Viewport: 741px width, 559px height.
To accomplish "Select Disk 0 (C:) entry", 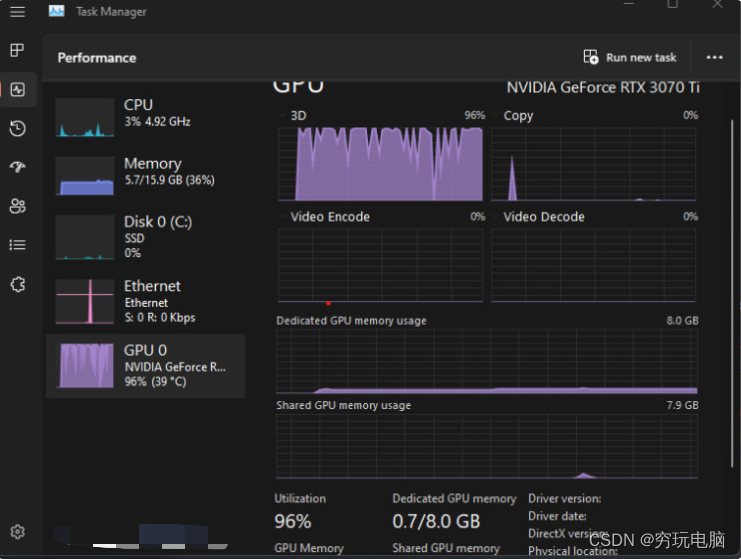I will tap(146, 237).
